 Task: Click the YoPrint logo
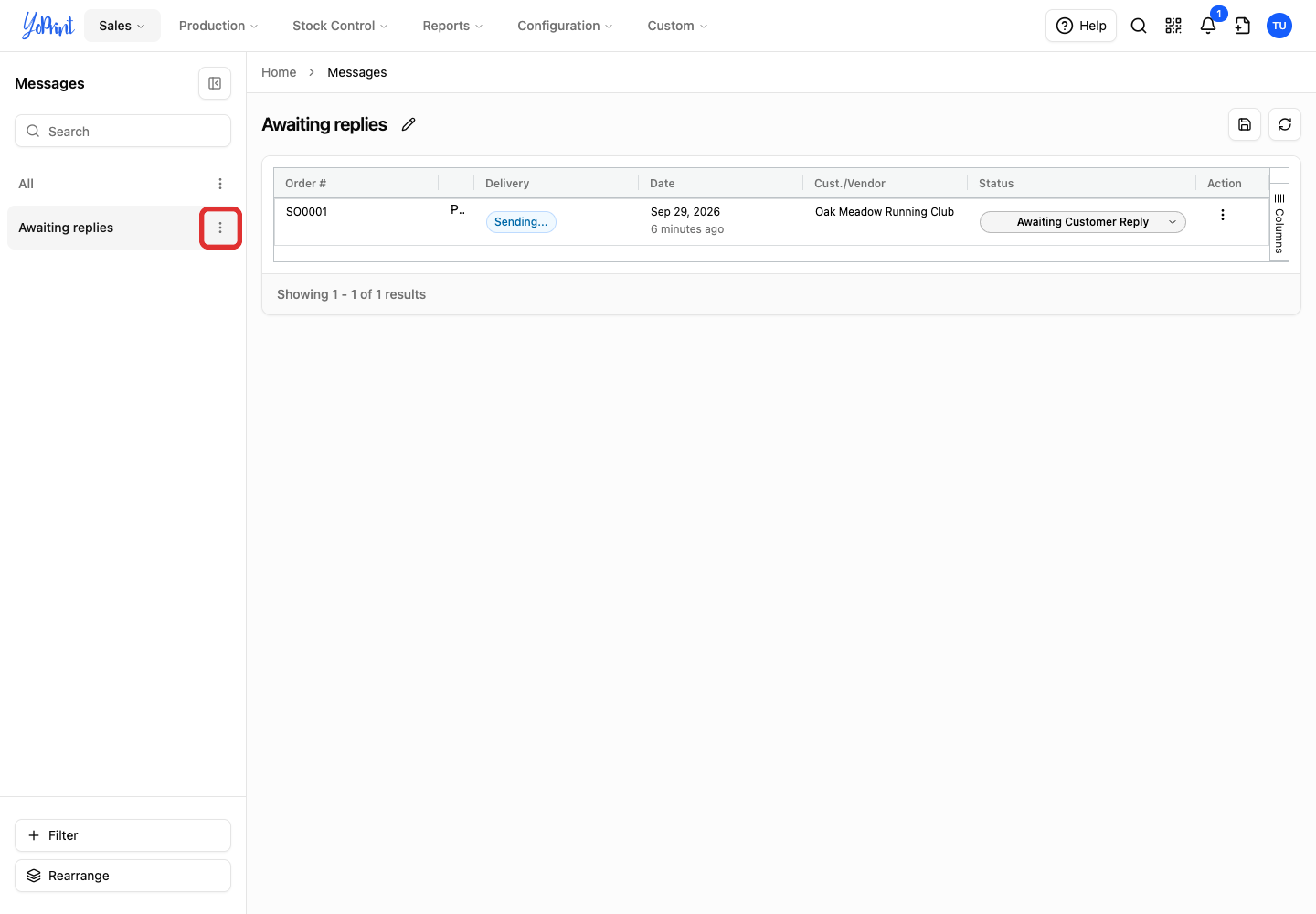coord(48,26)
